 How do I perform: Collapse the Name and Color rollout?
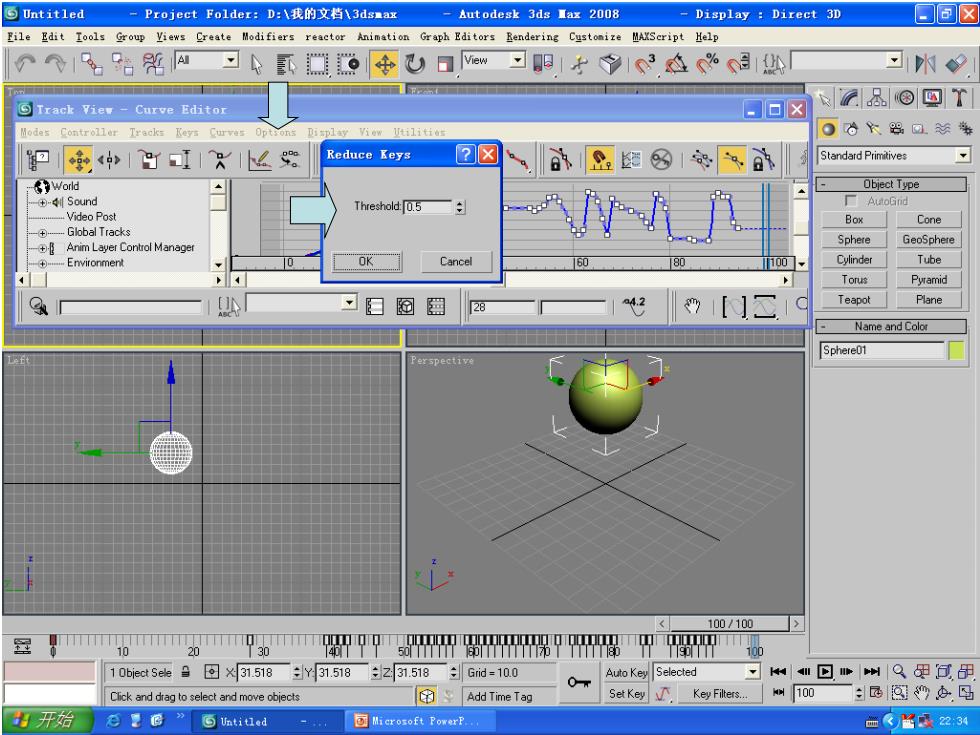pos(891,326)
